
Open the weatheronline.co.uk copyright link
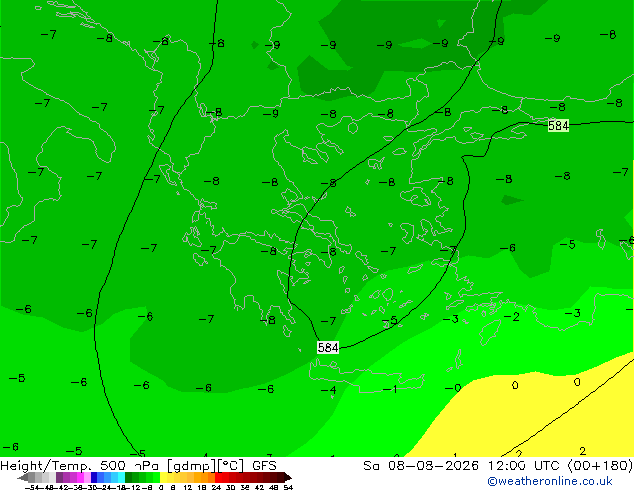coord(550,481)
